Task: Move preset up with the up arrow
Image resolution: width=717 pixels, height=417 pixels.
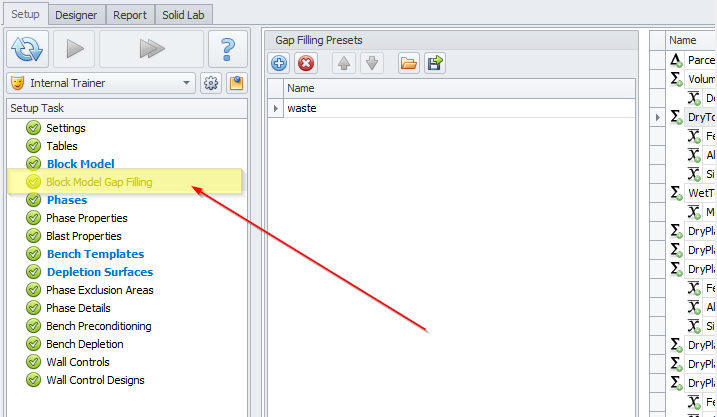Action: coord(344,63)
